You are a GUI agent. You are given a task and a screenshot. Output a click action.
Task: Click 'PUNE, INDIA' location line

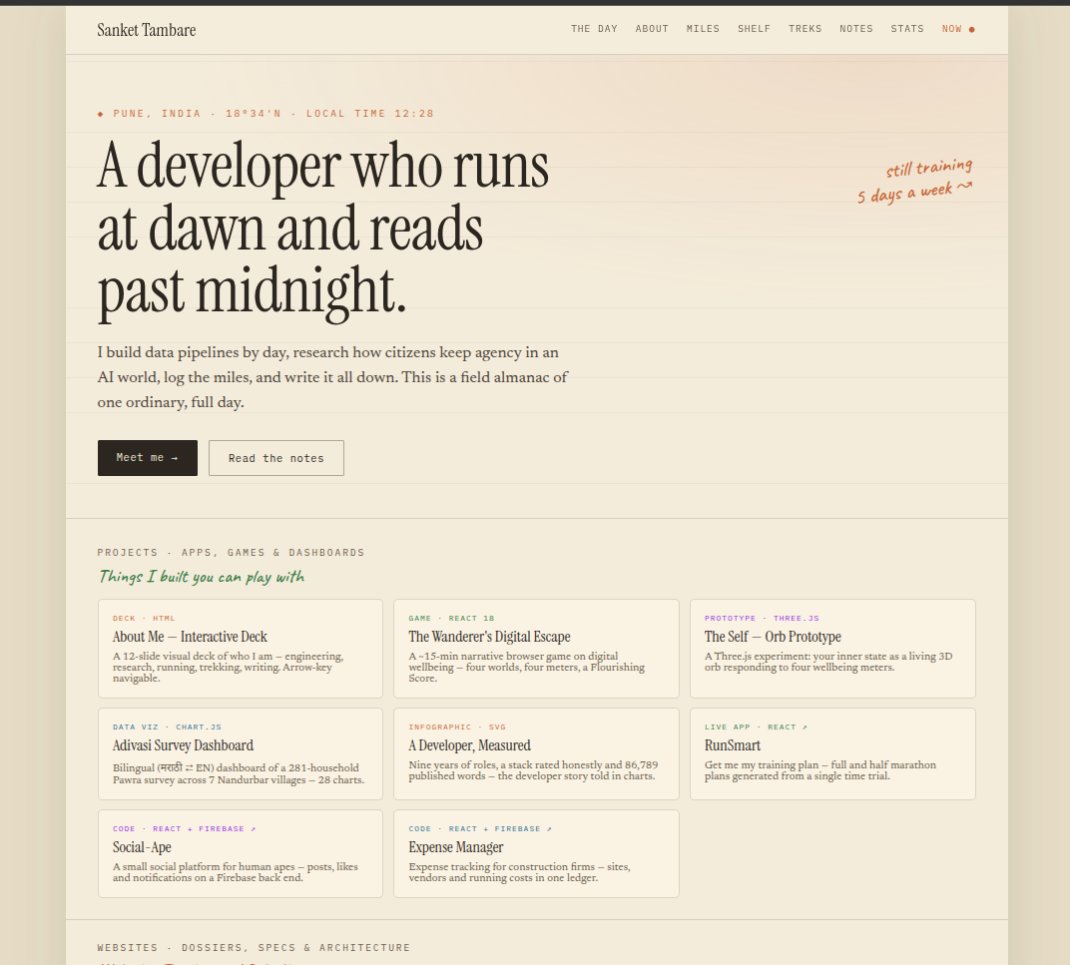(x=265, y=113)
